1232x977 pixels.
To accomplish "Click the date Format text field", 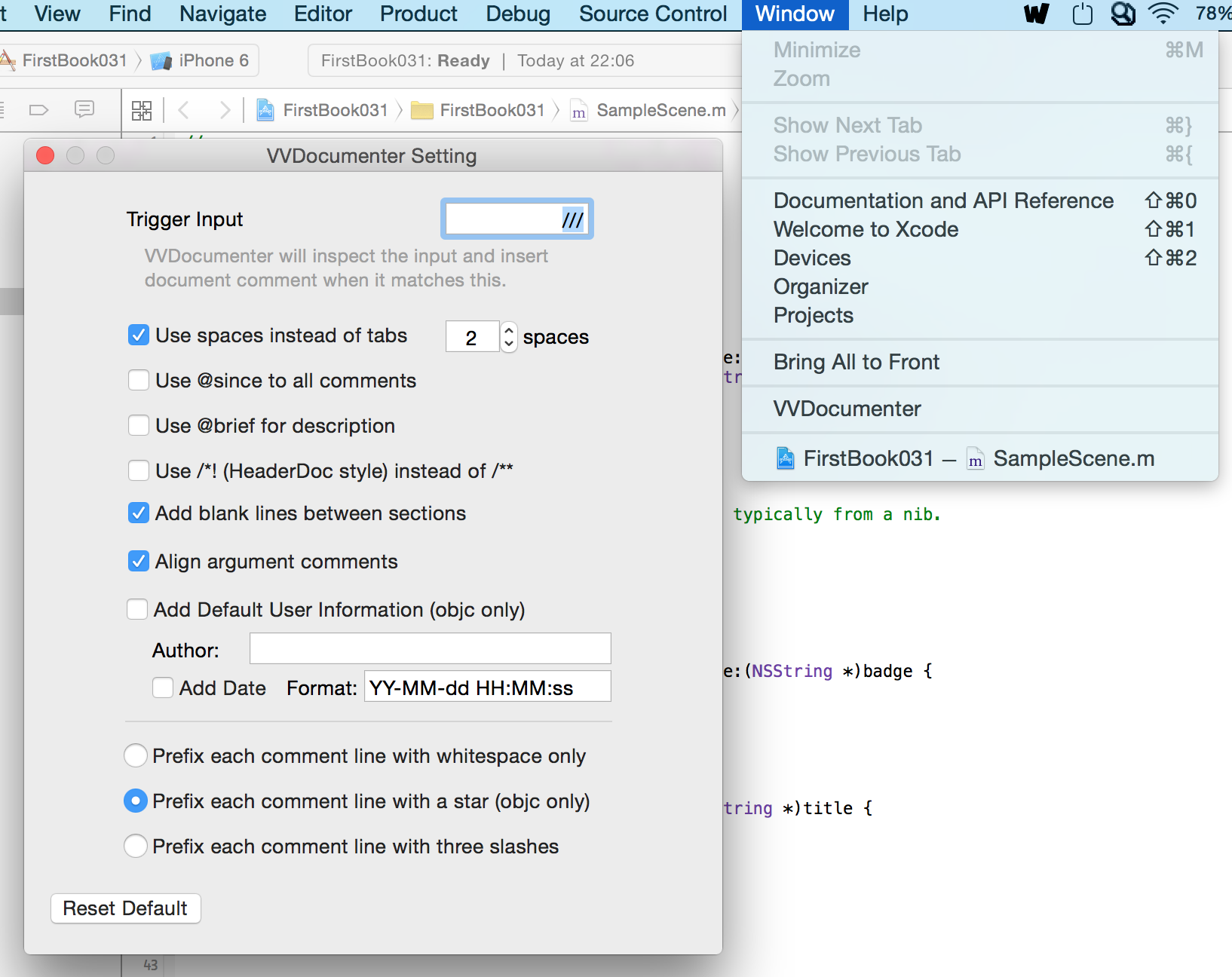I will pos(487,687).
